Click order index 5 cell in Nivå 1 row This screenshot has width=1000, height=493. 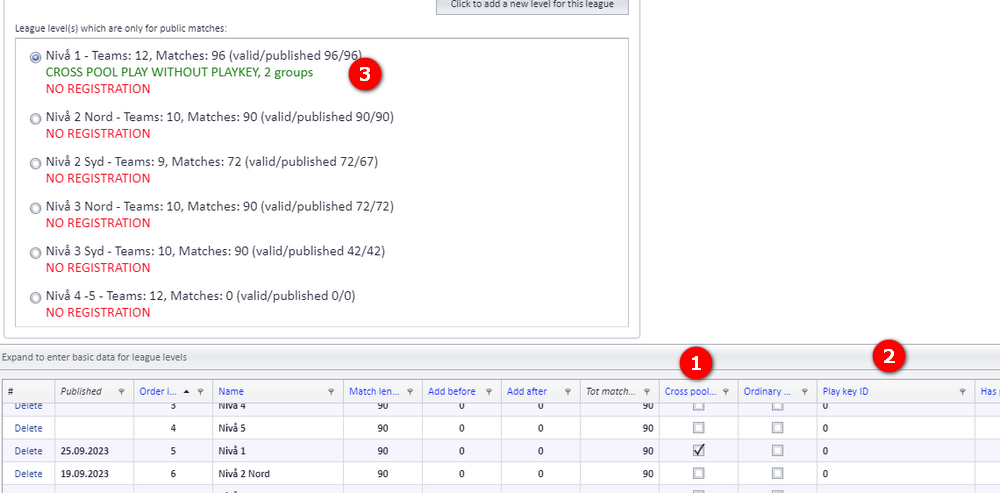pos(173,451)
